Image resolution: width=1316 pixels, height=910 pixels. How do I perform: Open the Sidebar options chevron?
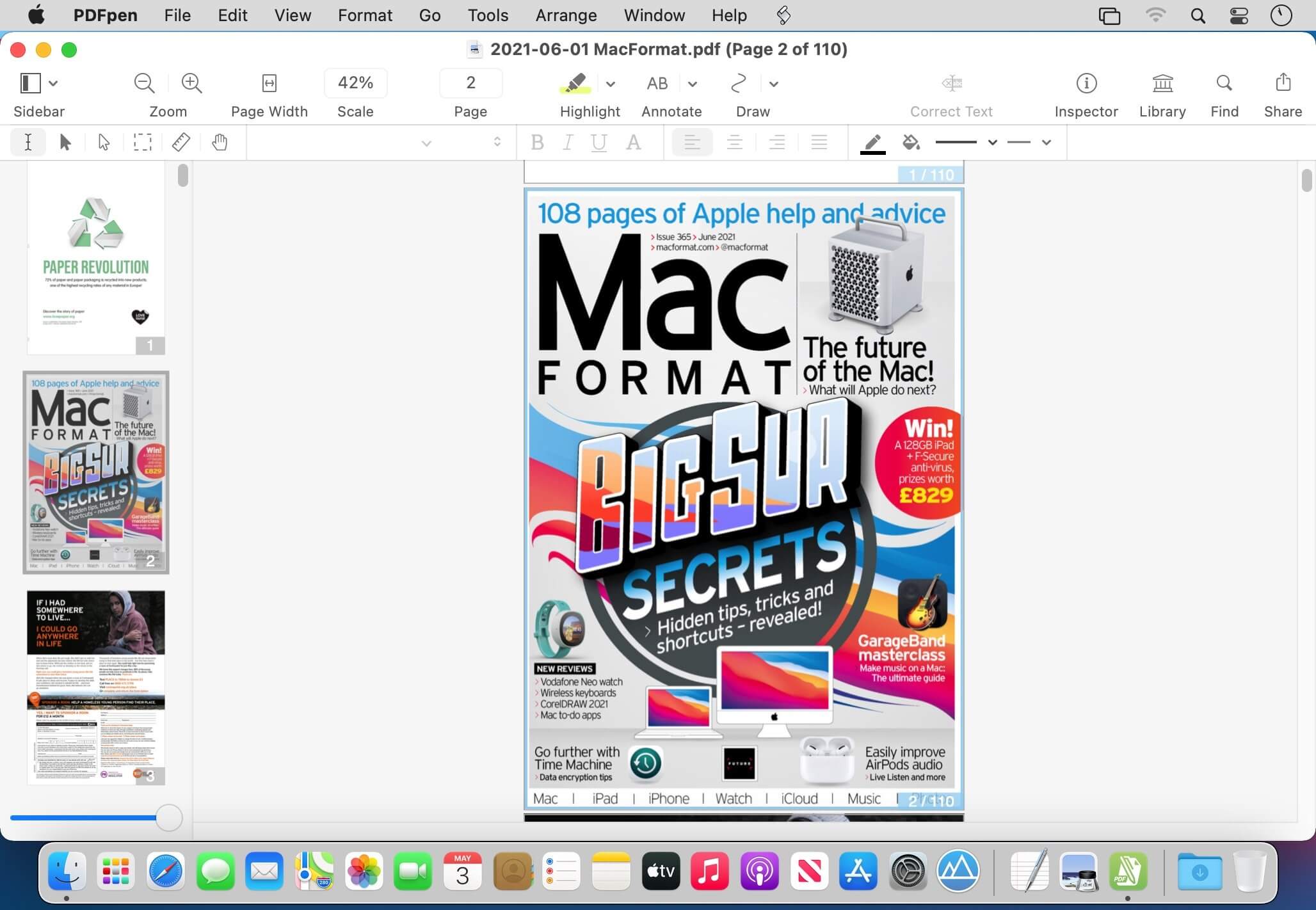click(54, 83)
